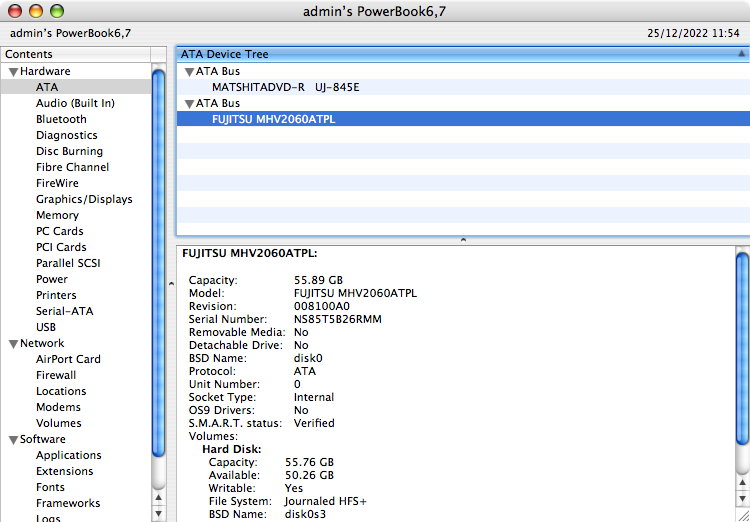This screenshot has height=522, width=750.
Task: Select Volumes under Network
Action: [58, 423]
